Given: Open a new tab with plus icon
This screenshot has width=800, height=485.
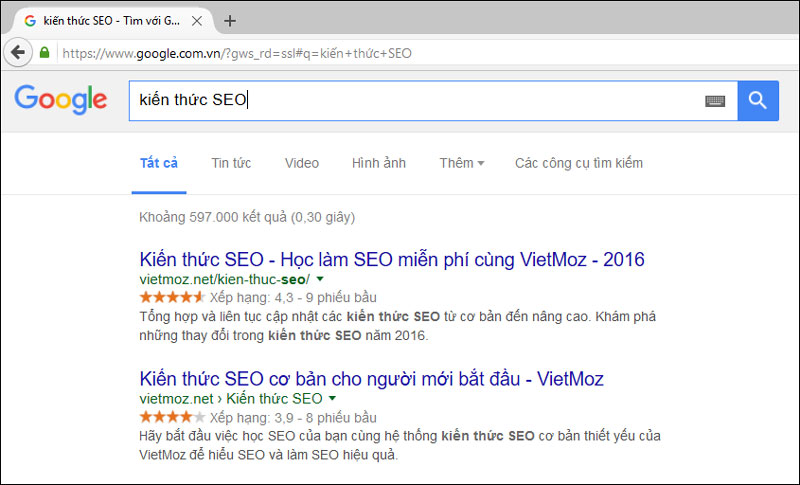Looking at the screenshot, I should (x=230, y=21).
